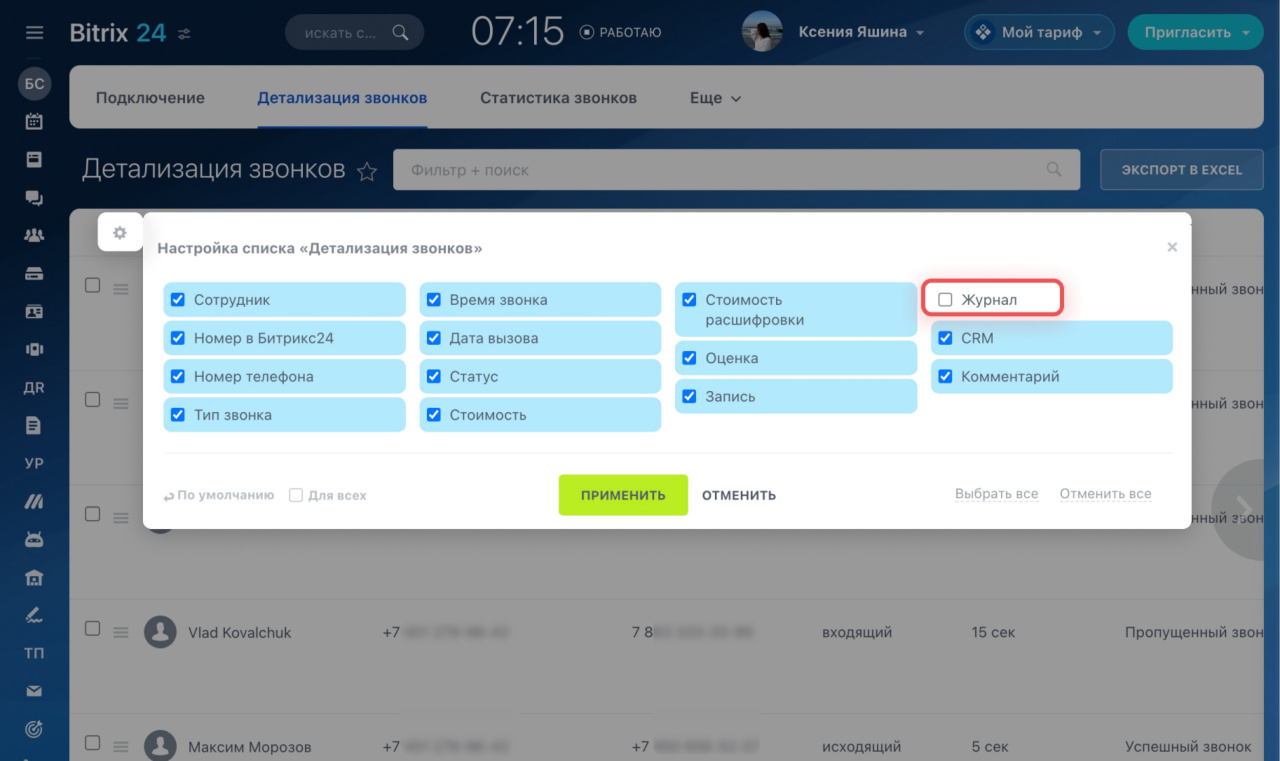This screenshot has height=761, width=1280.
Task: Uncheck the Время звонка checkbox
Action: [x=433, y=299]
